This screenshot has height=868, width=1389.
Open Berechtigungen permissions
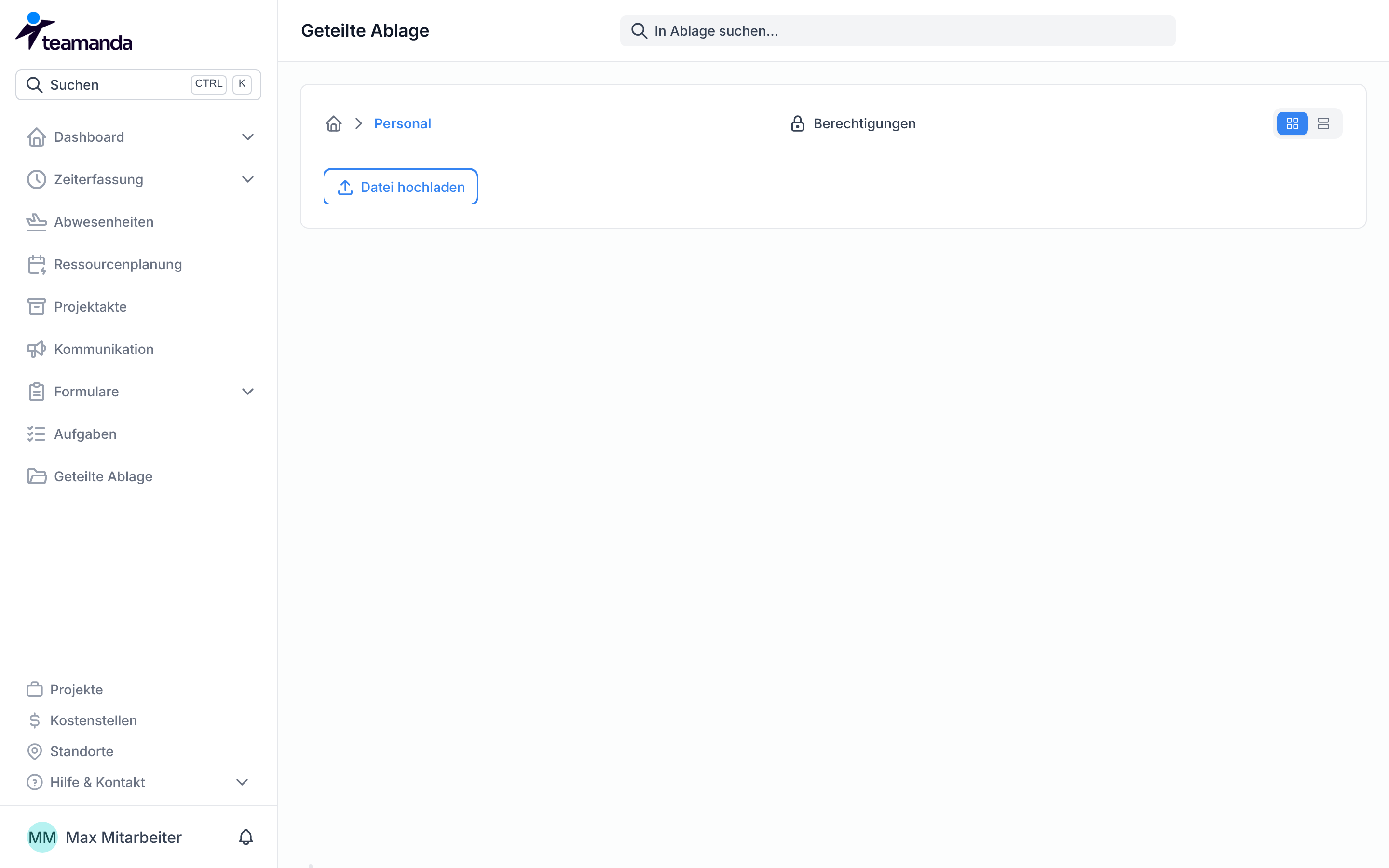point(853,124)
